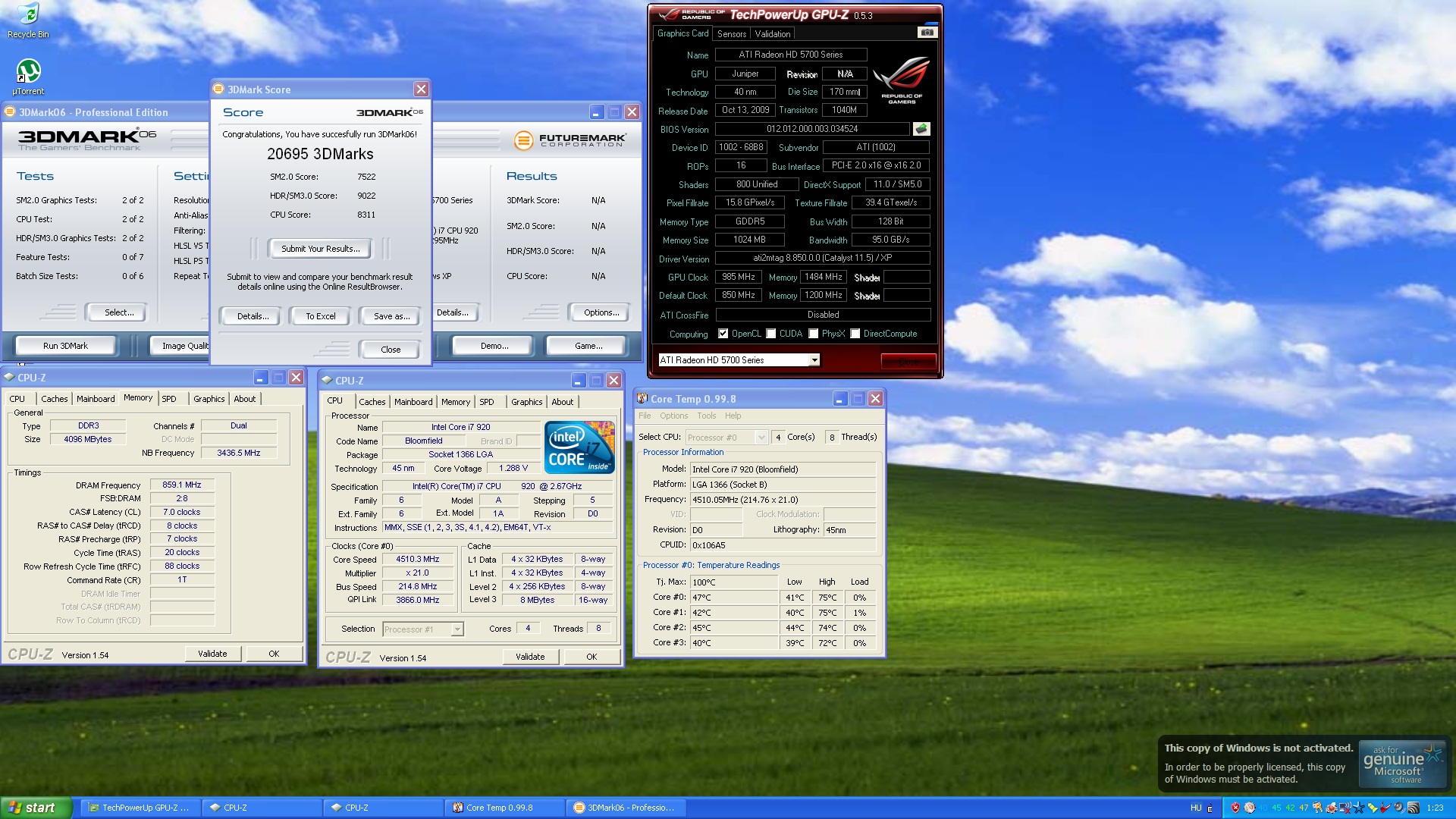Click the BIOS Version field in GPU-Z
The image size is (1456, 819).
pos(812,129)
